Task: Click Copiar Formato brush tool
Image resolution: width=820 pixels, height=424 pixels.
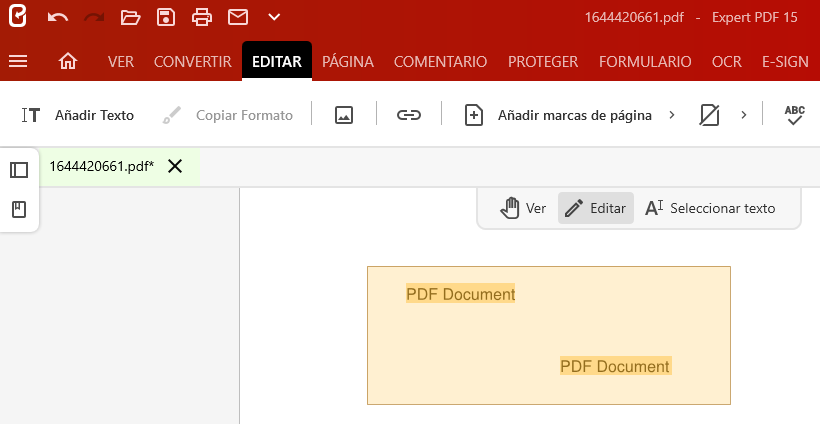Action: click(227, 115)
